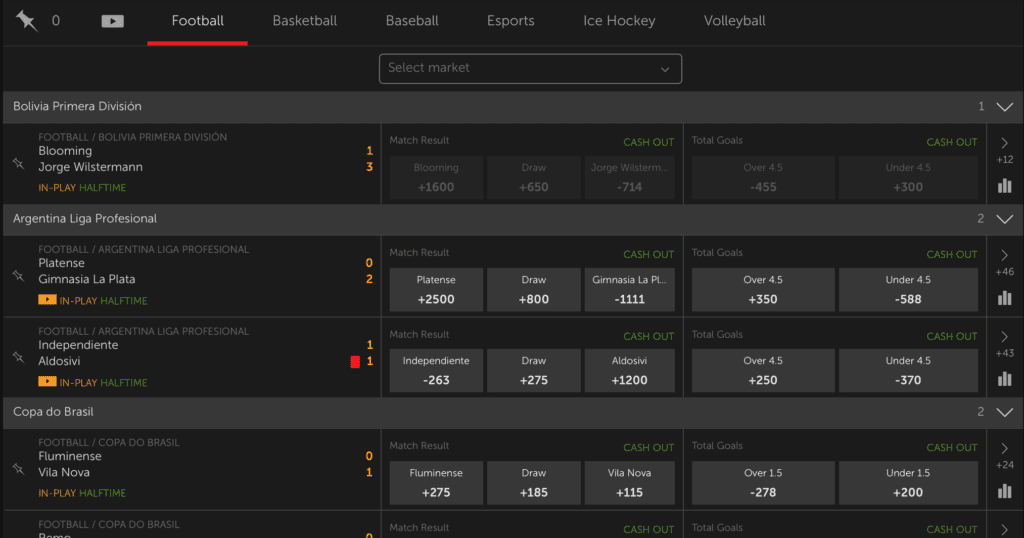Open the Blooming team name
1024x538 pixels.
point(65,151)
